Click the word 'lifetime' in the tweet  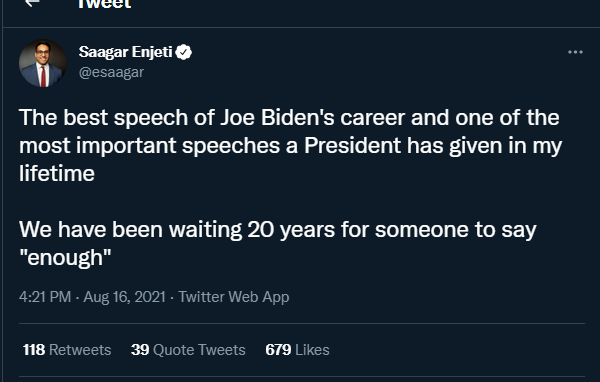click(x=57, y=173)
